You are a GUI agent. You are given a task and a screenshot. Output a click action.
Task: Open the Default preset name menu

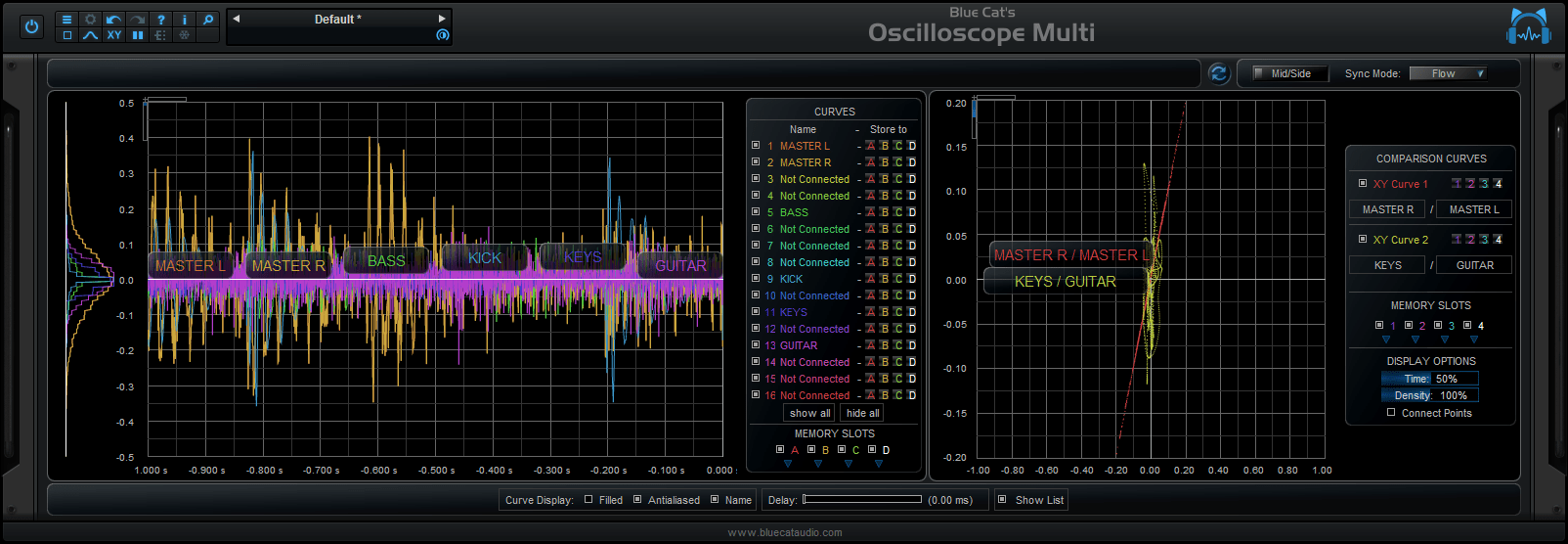pos(337,19)
